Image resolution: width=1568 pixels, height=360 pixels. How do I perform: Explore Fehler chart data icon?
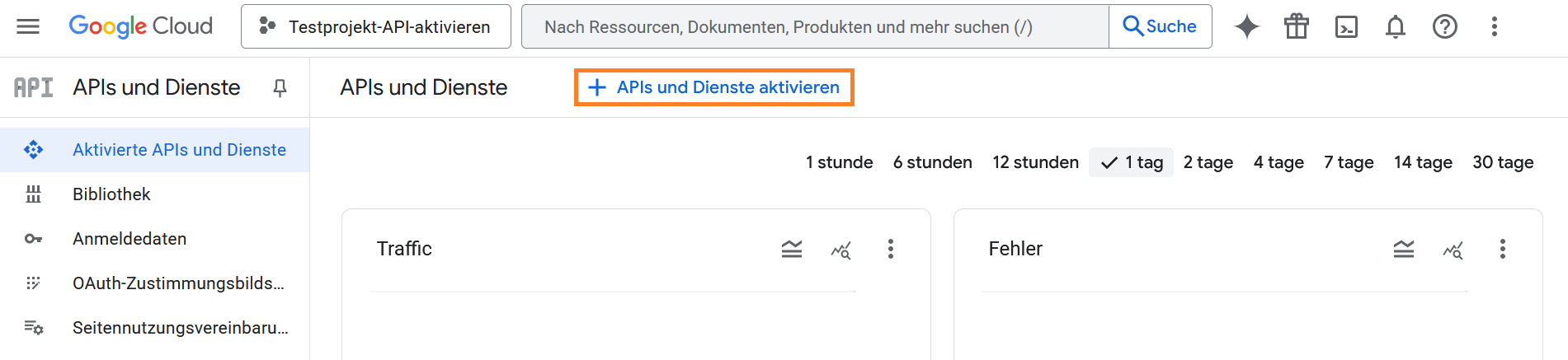tap(1453, 250)
